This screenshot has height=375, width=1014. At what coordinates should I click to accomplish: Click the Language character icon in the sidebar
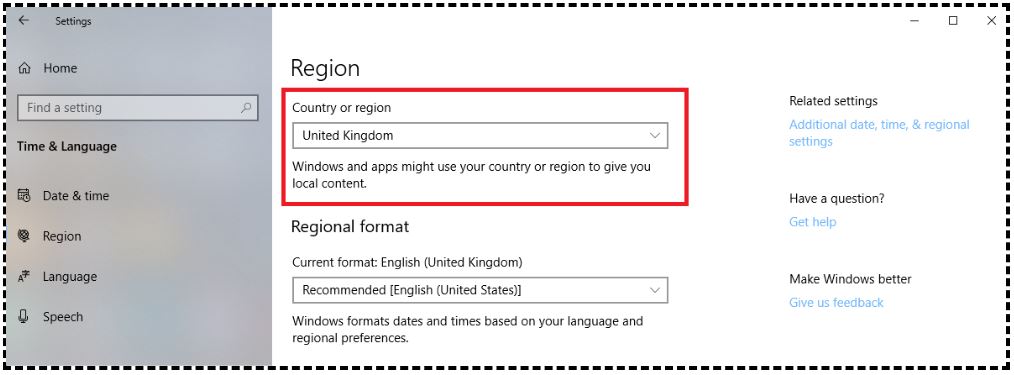tap(24, 277)
